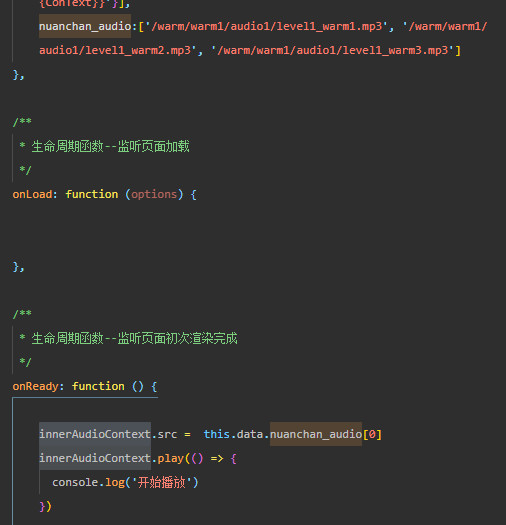506x525 pixels.
Task: Click the closing }, after onLoad body
Action: click(18, 267)
